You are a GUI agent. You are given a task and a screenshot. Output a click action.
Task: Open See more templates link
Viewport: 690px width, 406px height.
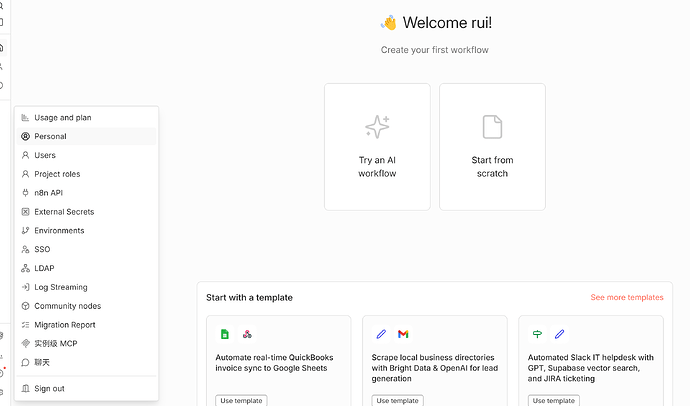(x=627, y=297)
